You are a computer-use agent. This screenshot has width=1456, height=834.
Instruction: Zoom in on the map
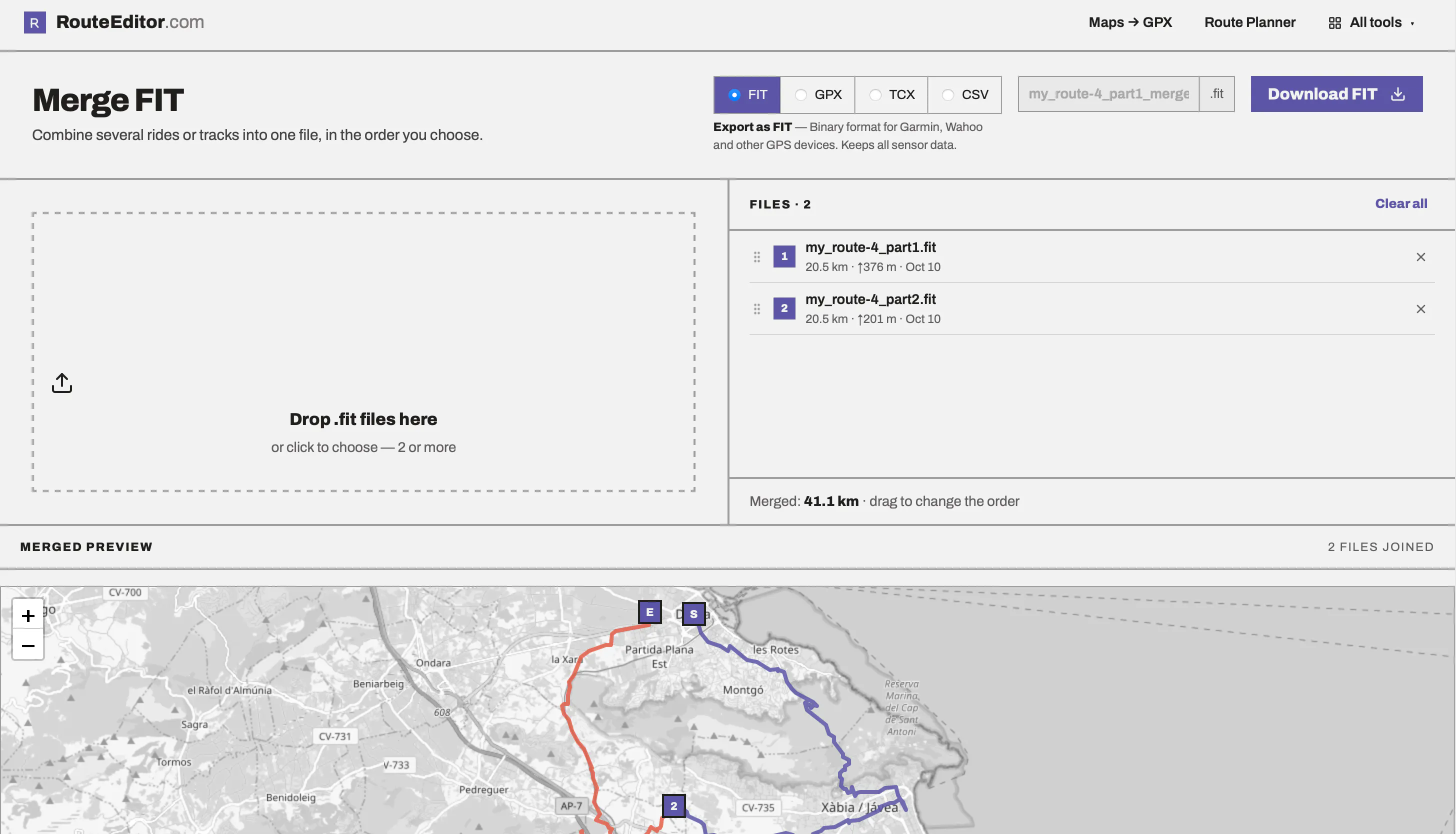pos(28,615)
